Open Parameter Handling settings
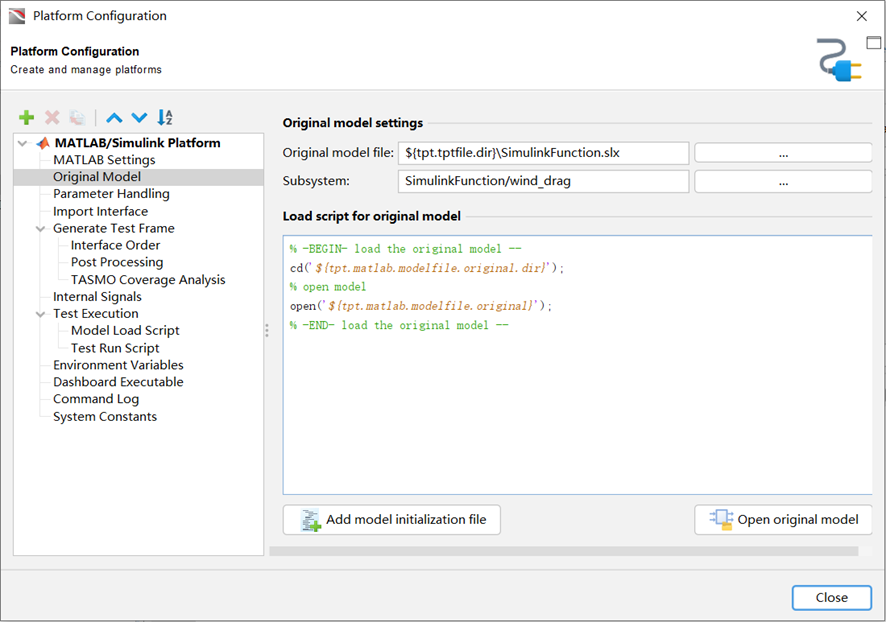886x622 pixels. (111, 194)
